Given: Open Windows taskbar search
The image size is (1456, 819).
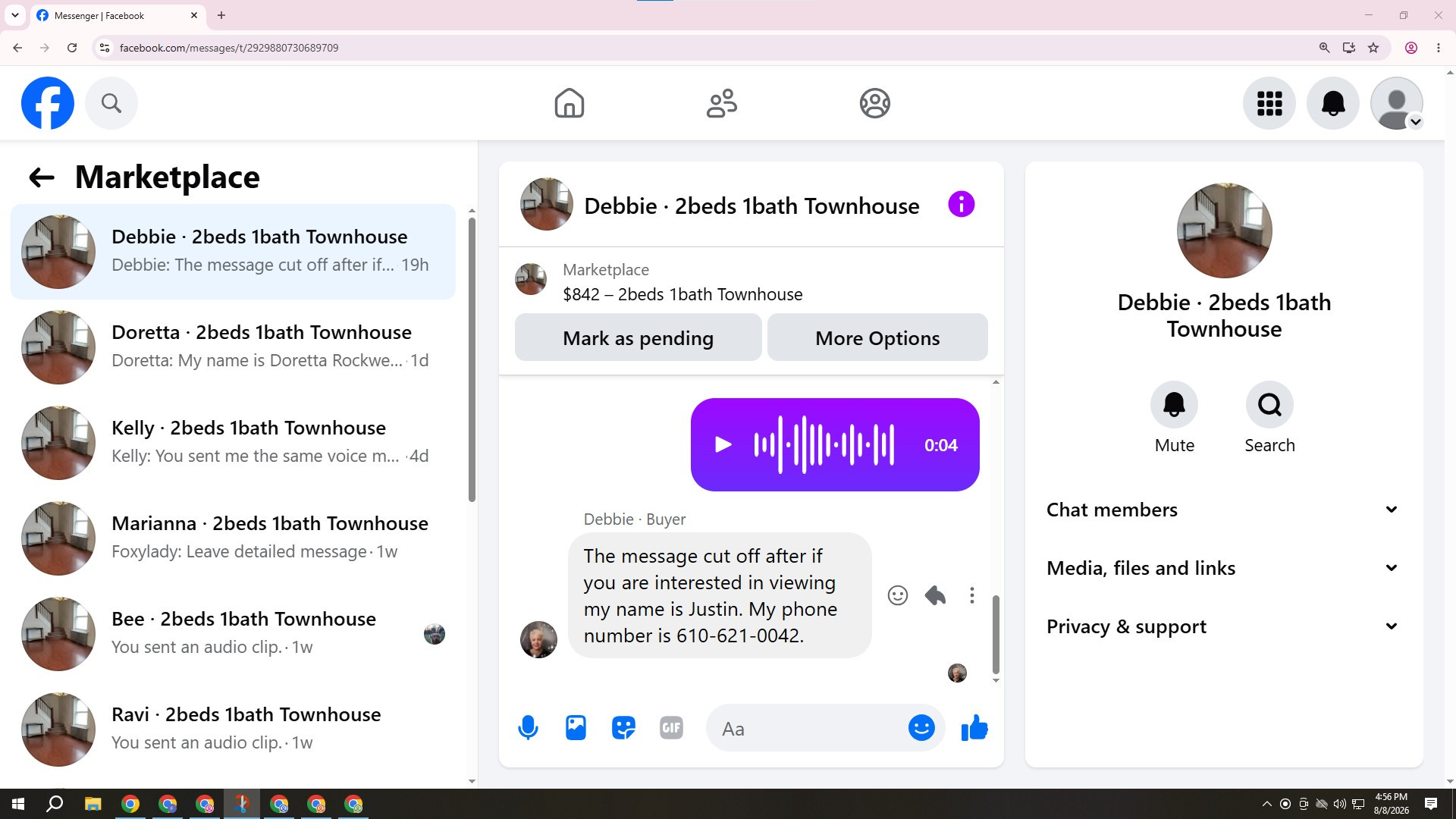Looking at the screenshot, I should pyautogui.click(x=55, y=804).
